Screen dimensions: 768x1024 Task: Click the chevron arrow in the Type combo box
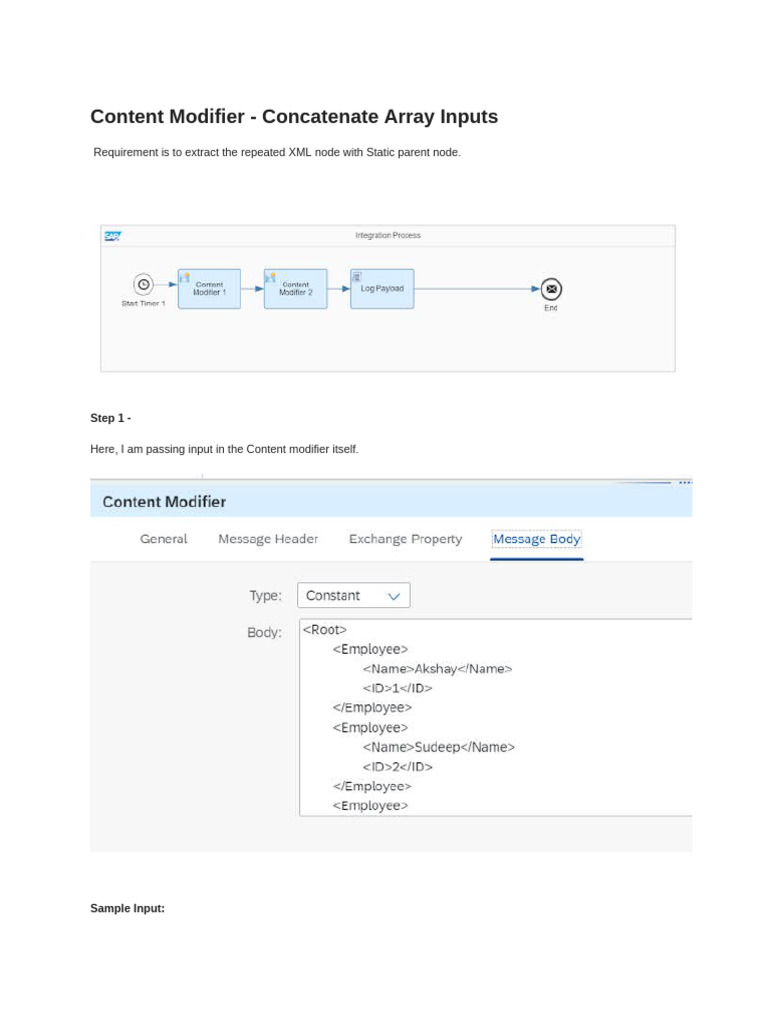393,596
